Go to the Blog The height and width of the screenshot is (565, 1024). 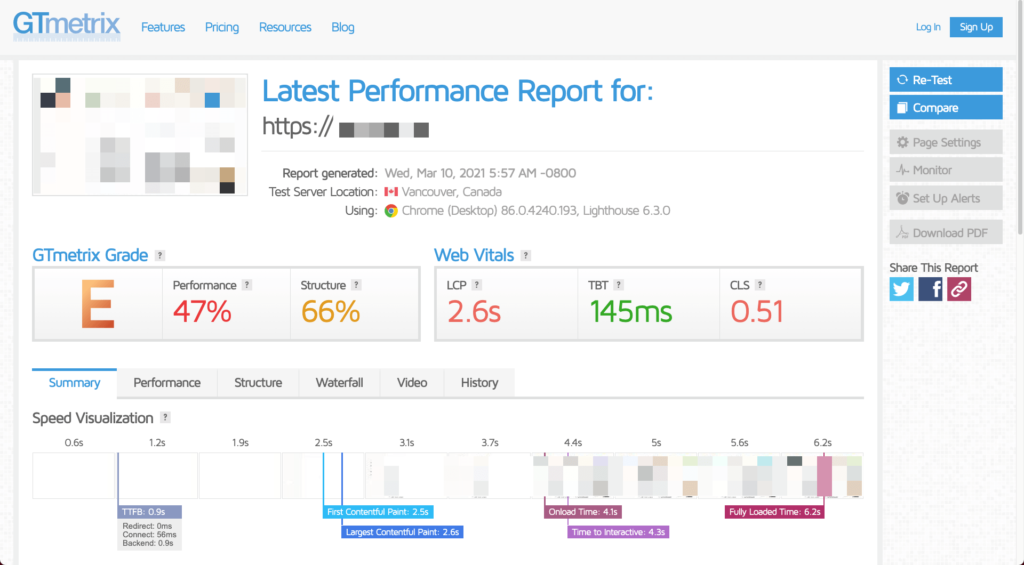pyautogui.click(x=342, y=27)
